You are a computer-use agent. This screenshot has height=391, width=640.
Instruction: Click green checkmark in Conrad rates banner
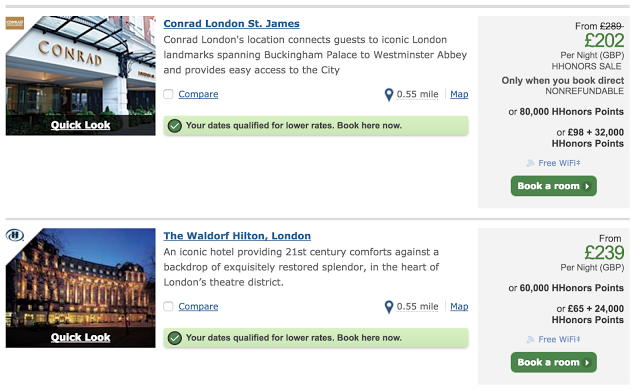(175, 126)
